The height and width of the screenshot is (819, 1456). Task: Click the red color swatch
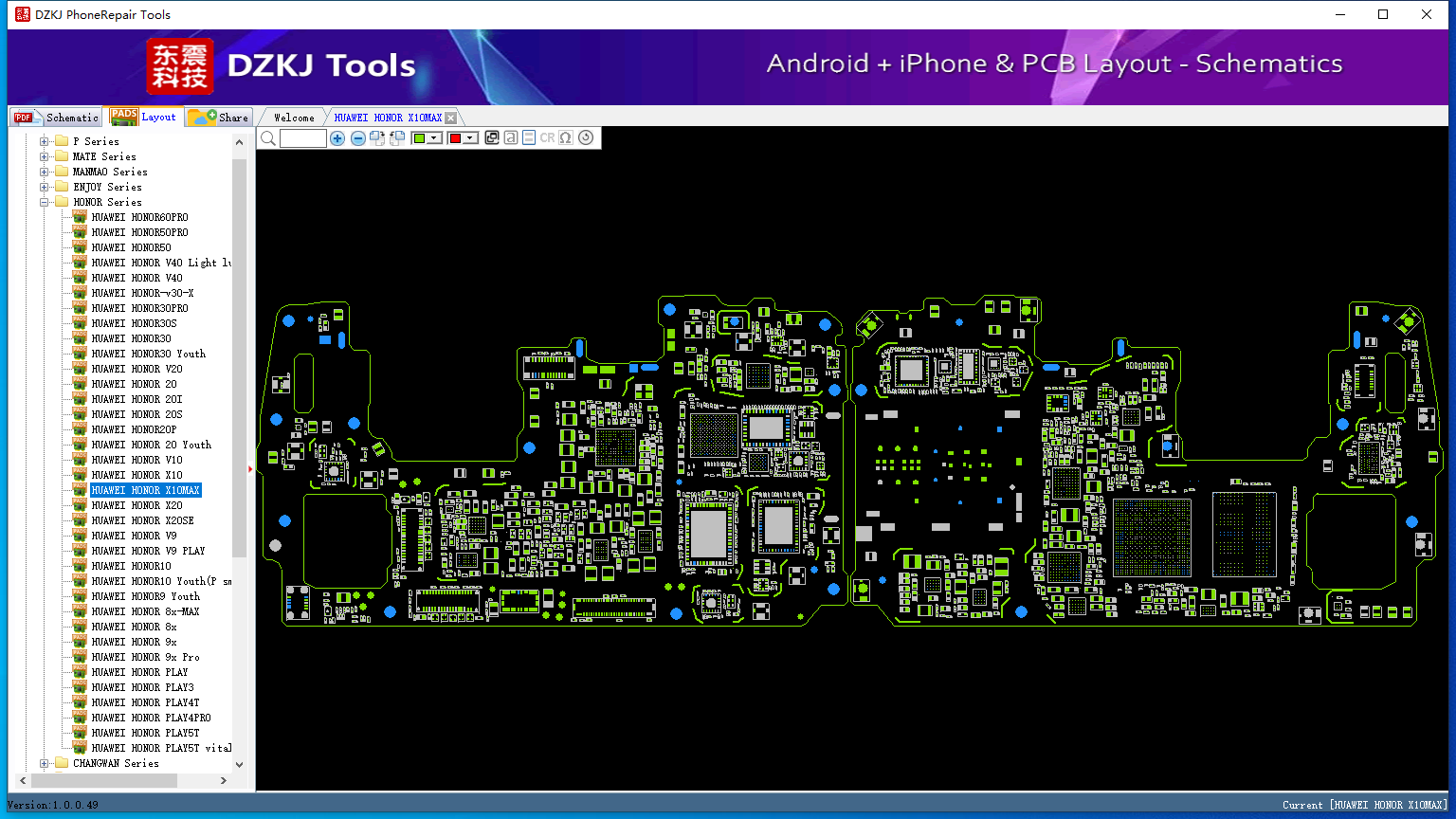pyautogui.click(x=455, y=138)
